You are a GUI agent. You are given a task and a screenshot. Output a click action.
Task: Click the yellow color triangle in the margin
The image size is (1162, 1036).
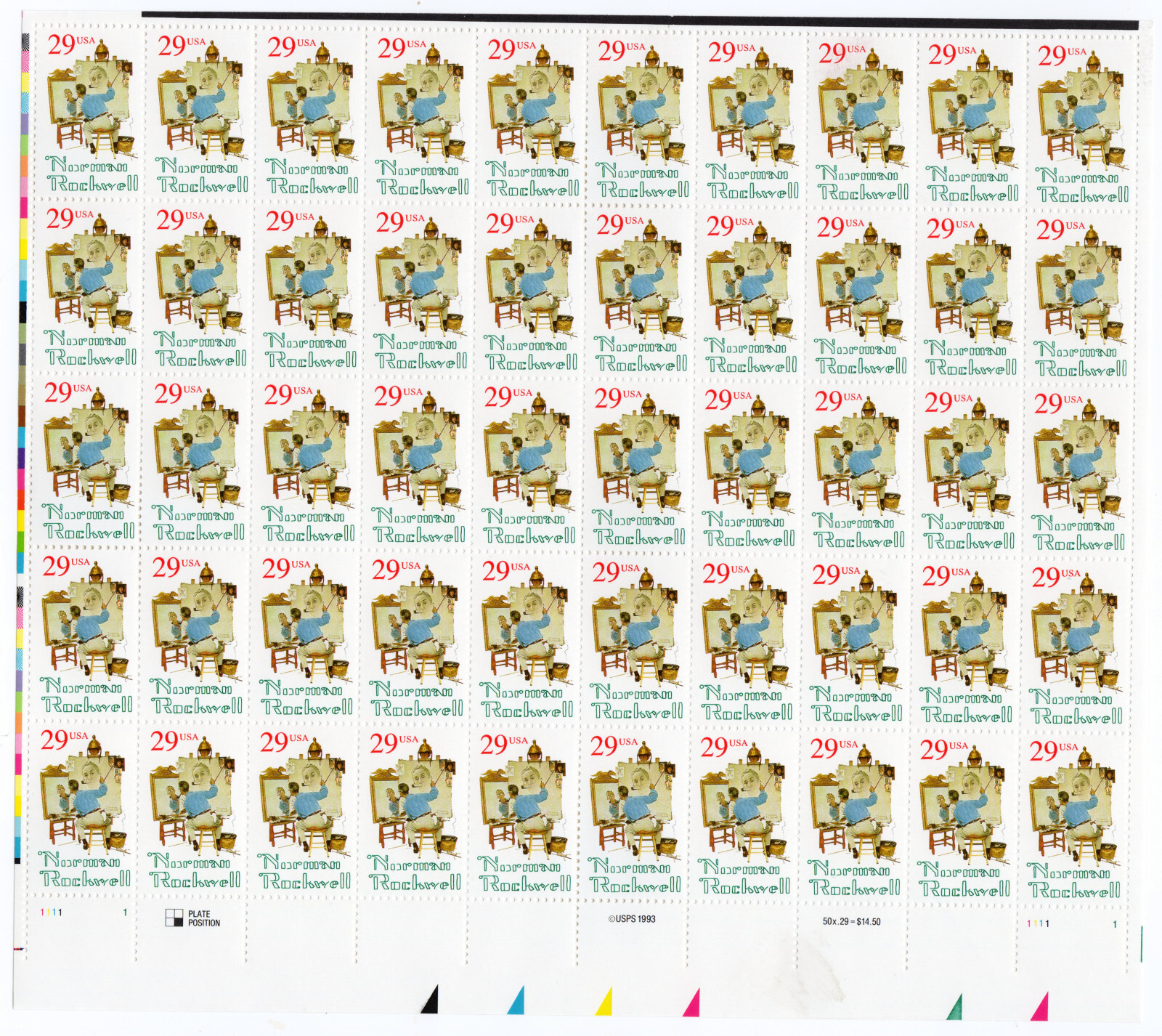(x=604, y=1000)
